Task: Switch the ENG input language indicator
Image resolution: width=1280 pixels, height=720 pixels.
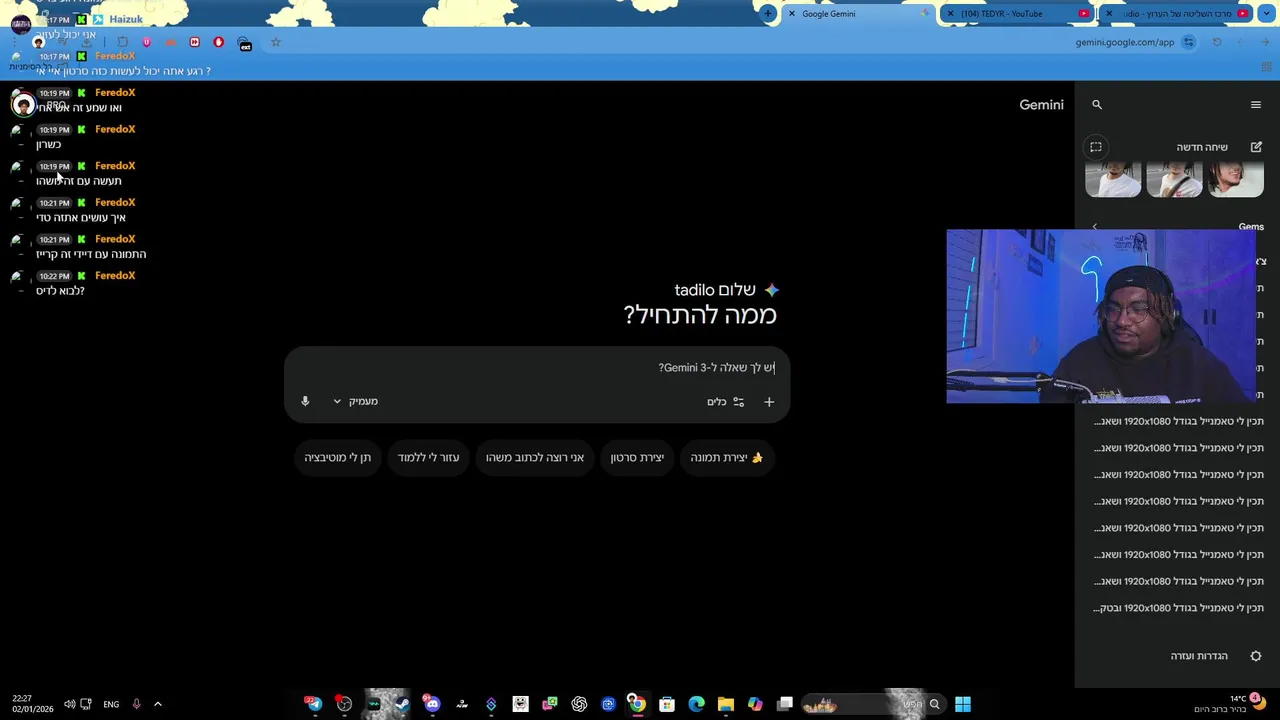Action: coord(111,704)
